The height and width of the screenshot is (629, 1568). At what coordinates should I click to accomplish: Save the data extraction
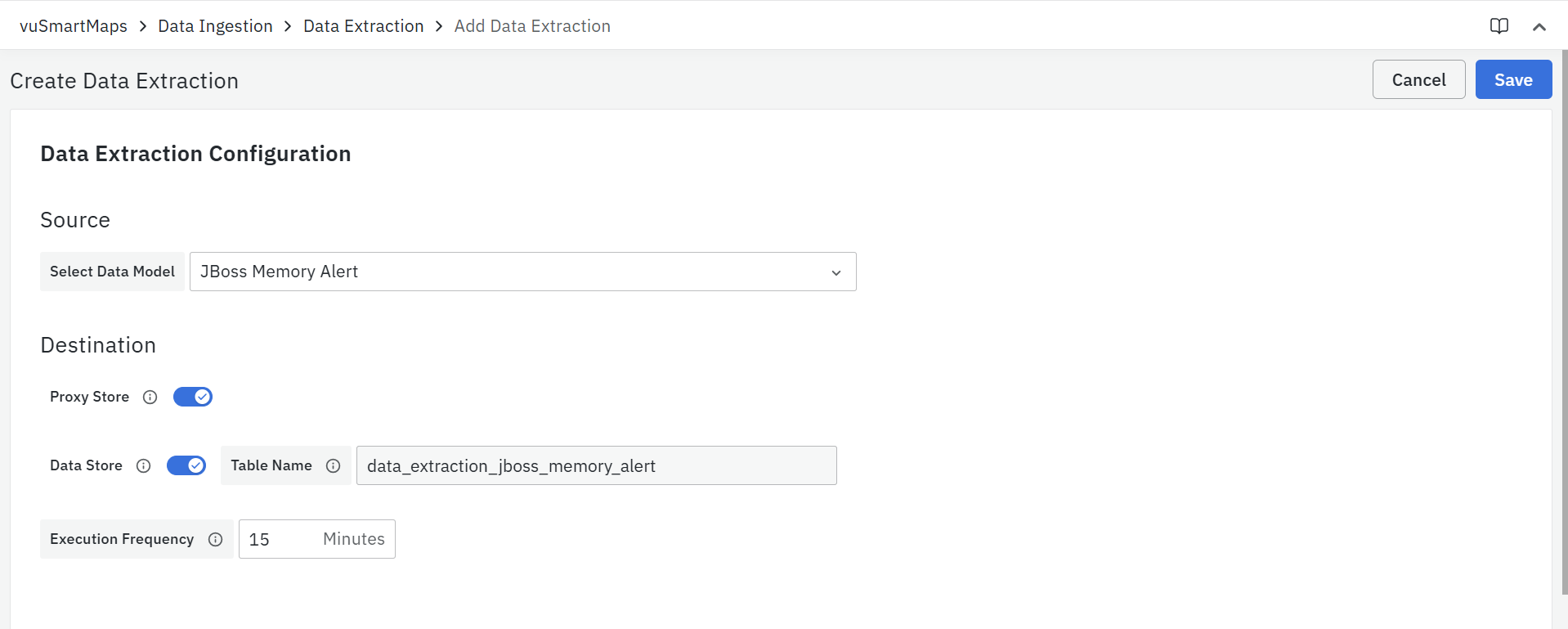pyautogui.click(x=1513, y=79)
